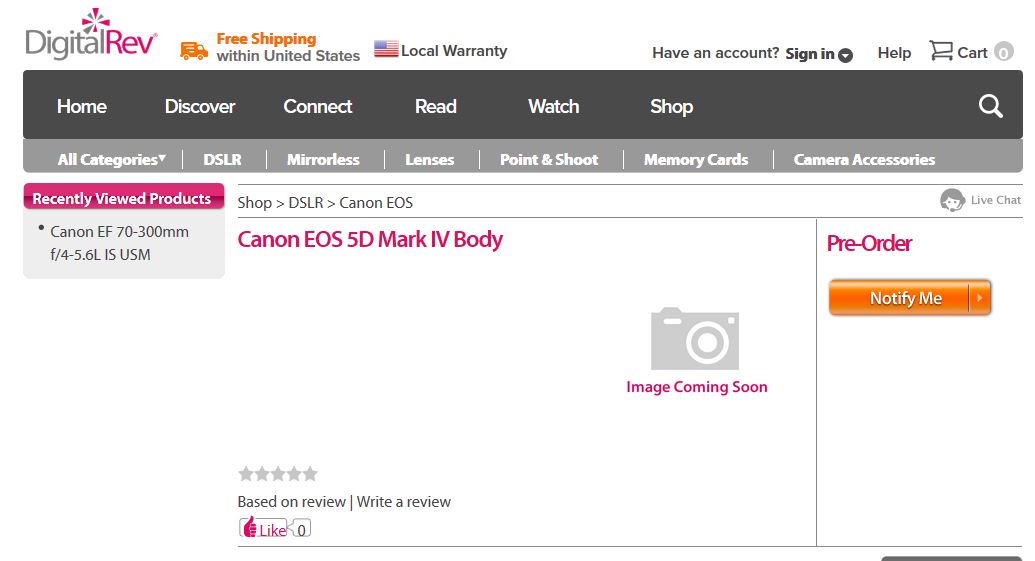Click the arrow on Notify Me button
Viewport: 1035px width, 561px height.
[x=980, y=298]
